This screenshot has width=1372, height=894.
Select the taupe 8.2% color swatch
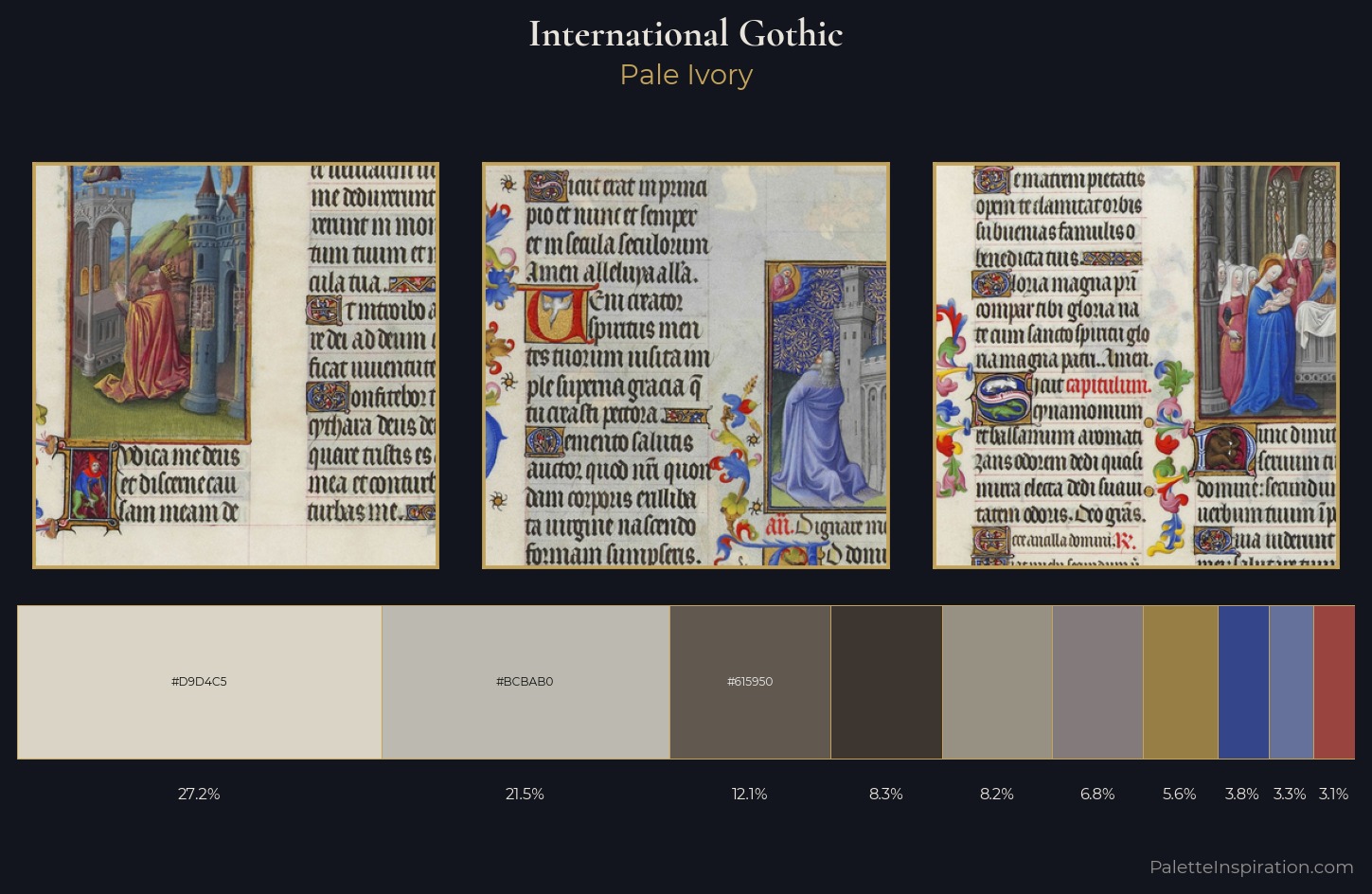(997, 682)
